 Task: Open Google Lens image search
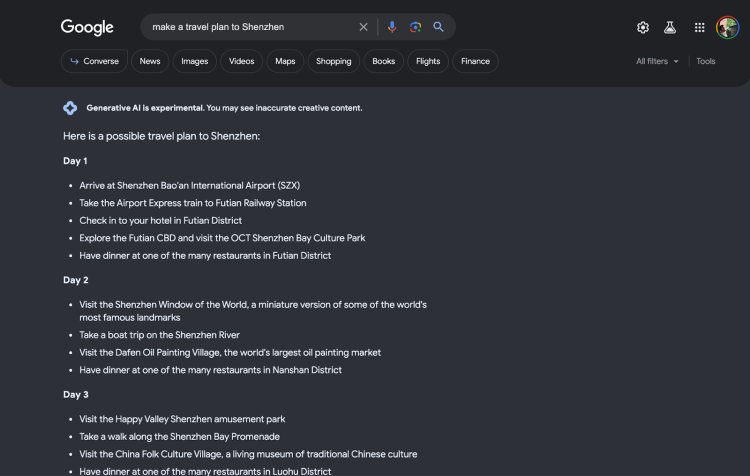point(415,27)
